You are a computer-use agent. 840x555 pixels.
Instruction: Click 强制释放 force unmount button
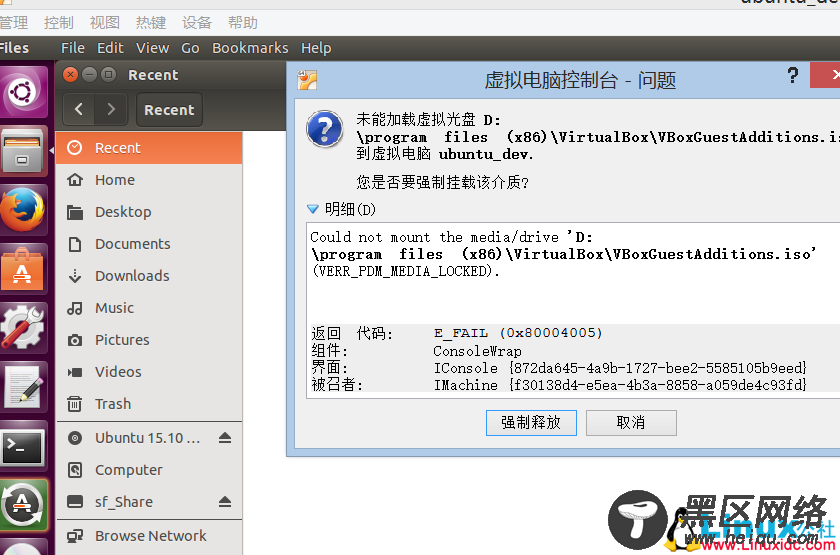pos(531,423)
